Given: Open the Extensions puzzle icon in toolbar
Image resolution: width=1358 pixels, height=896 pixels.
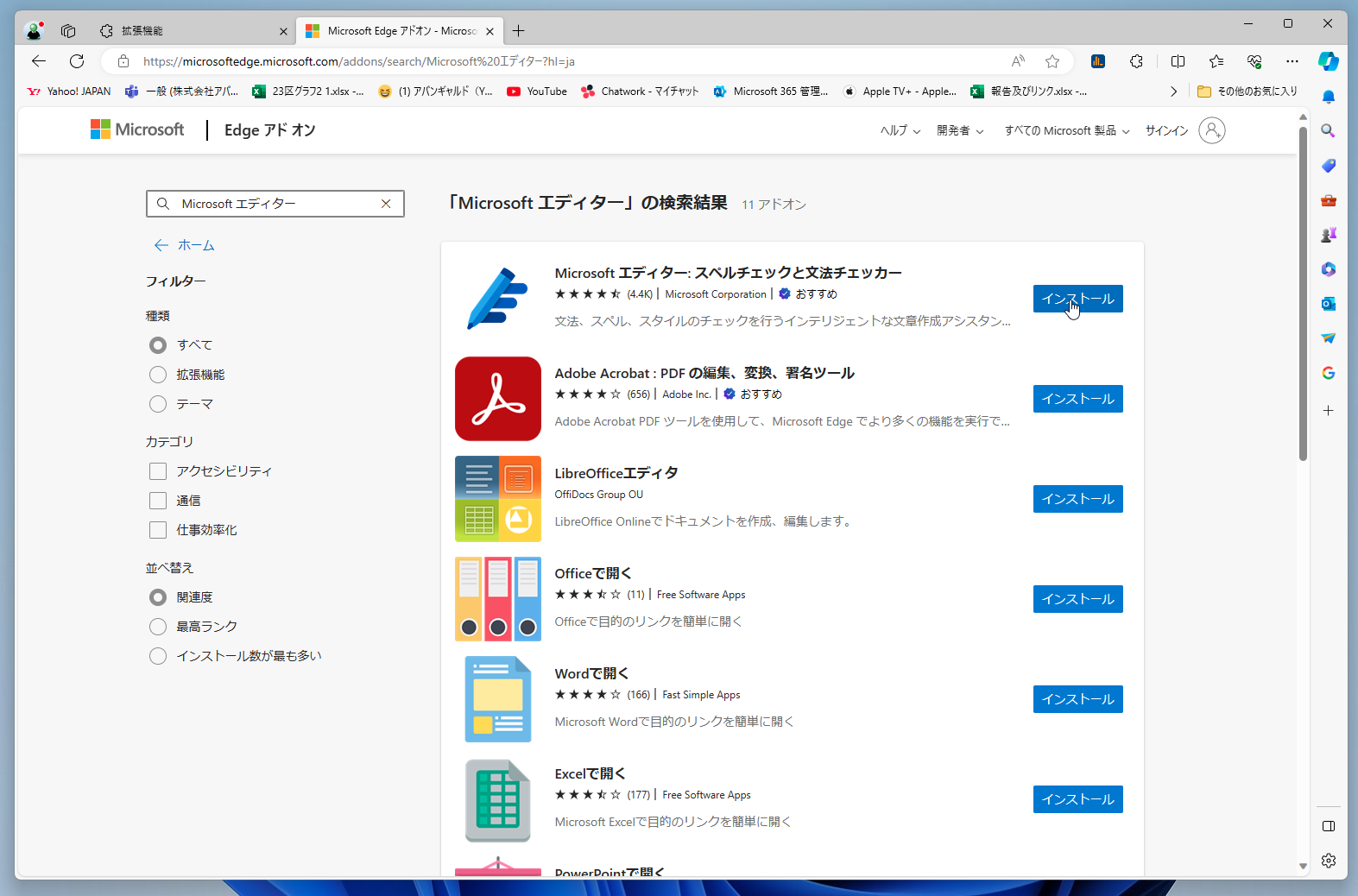Looking at the screenshot, I should click(1136, 61).
